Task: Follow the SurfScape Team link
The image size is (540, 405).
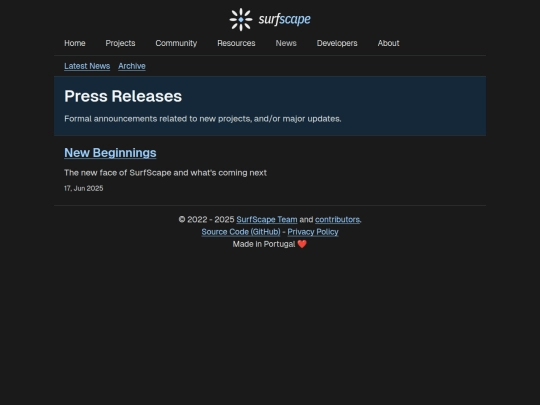Action: [x=267, y=220]
